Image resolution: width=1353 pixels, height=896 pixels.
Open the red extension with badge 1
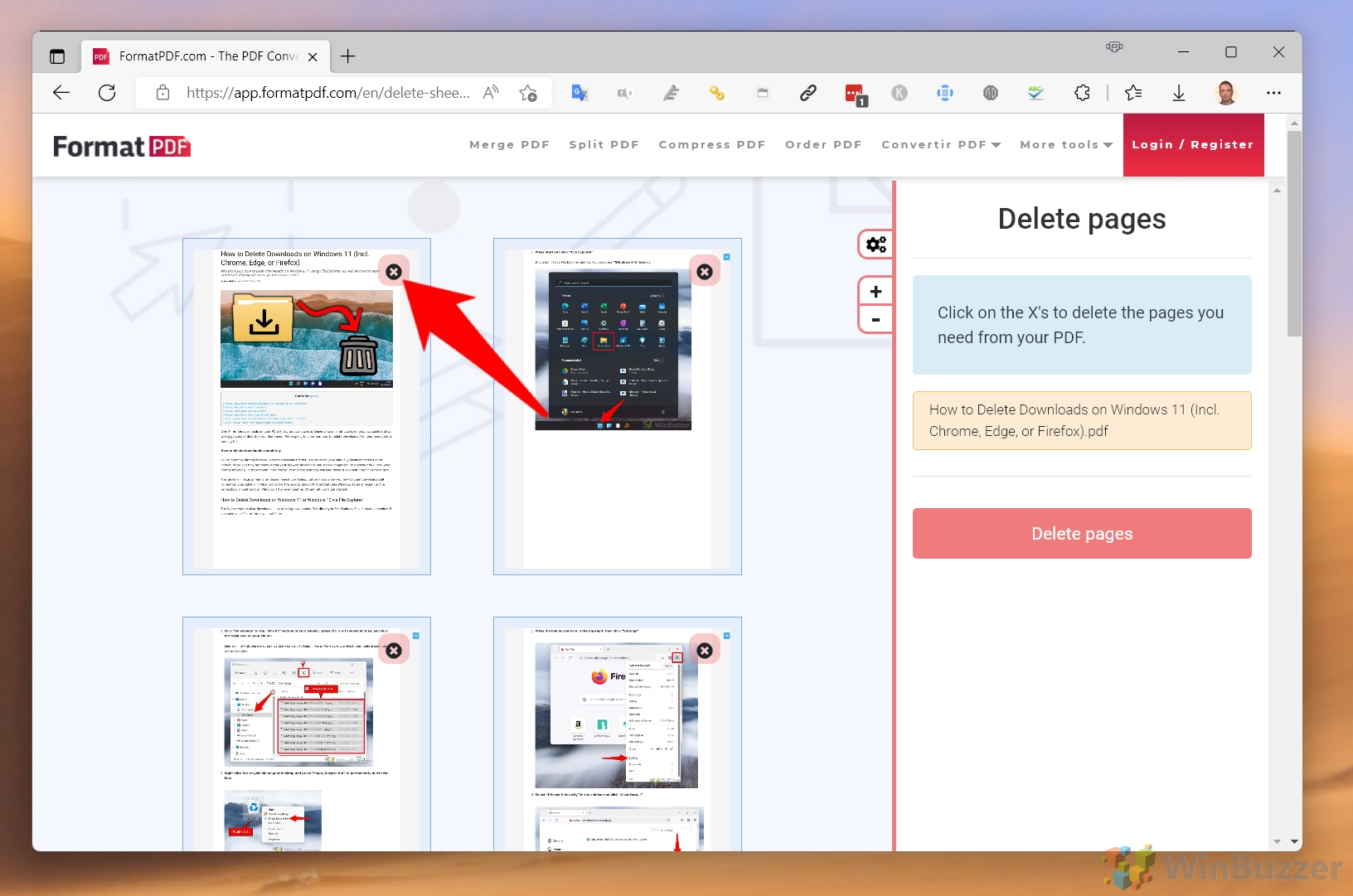coord(855,94)
